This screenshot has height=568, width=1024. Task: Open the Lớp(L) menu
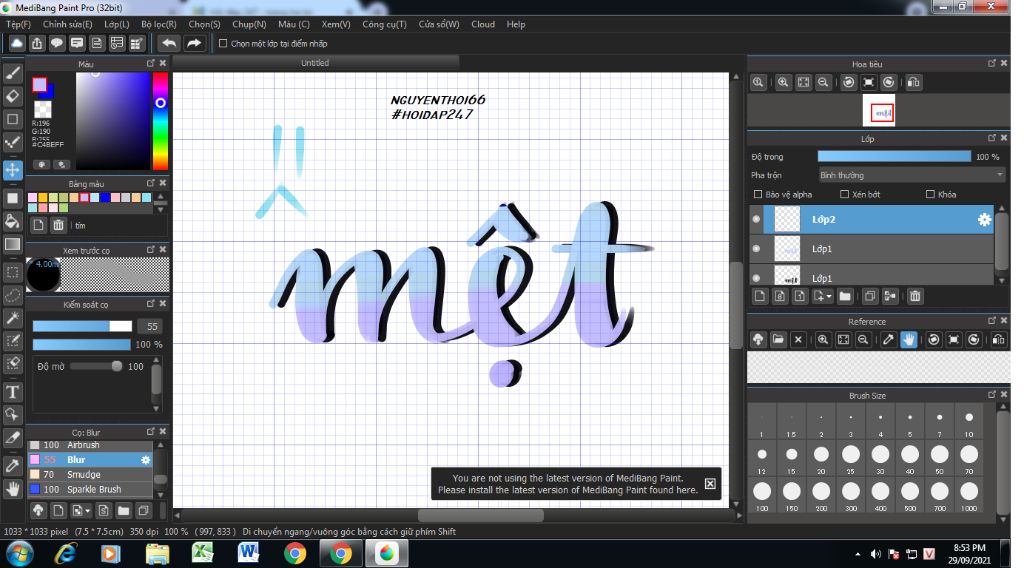click(x=117, y=24)
